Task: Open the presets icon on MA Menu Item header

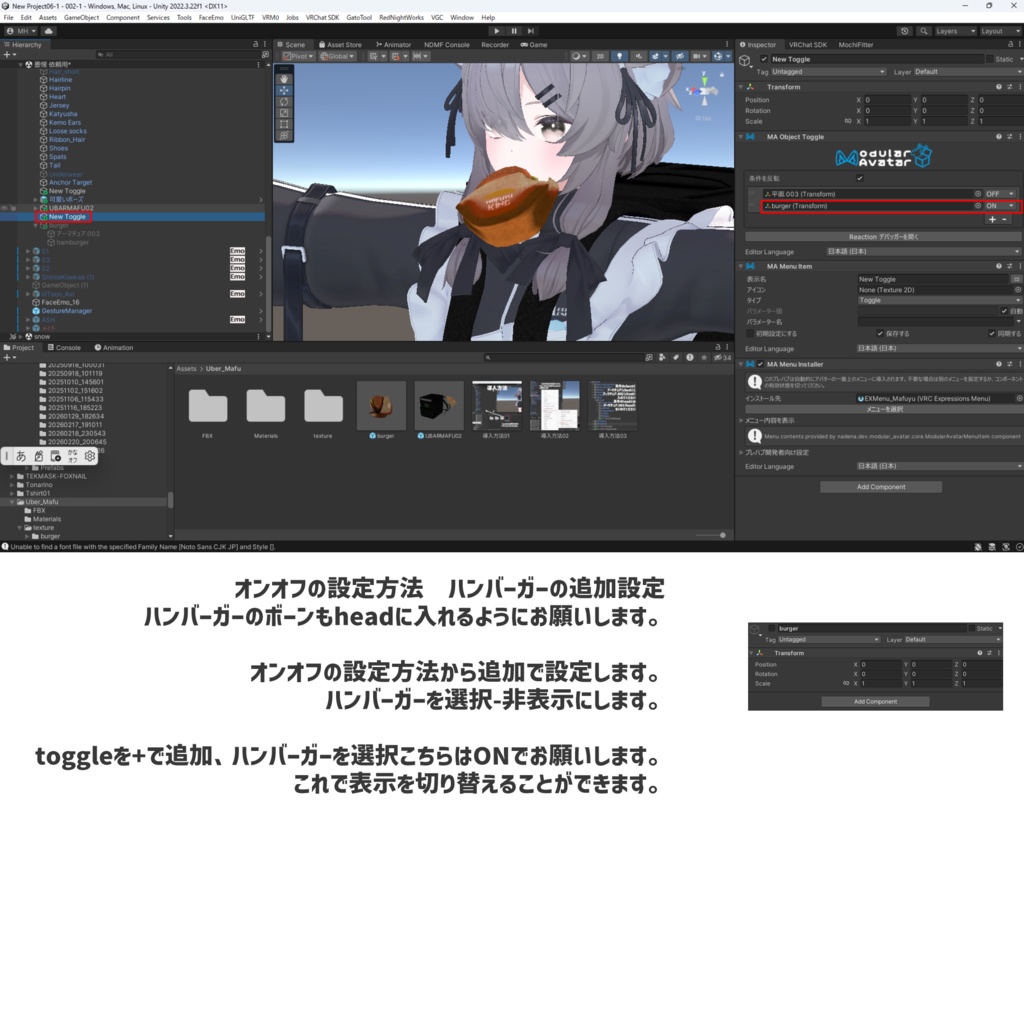Action: click(x=1009, y=265)
